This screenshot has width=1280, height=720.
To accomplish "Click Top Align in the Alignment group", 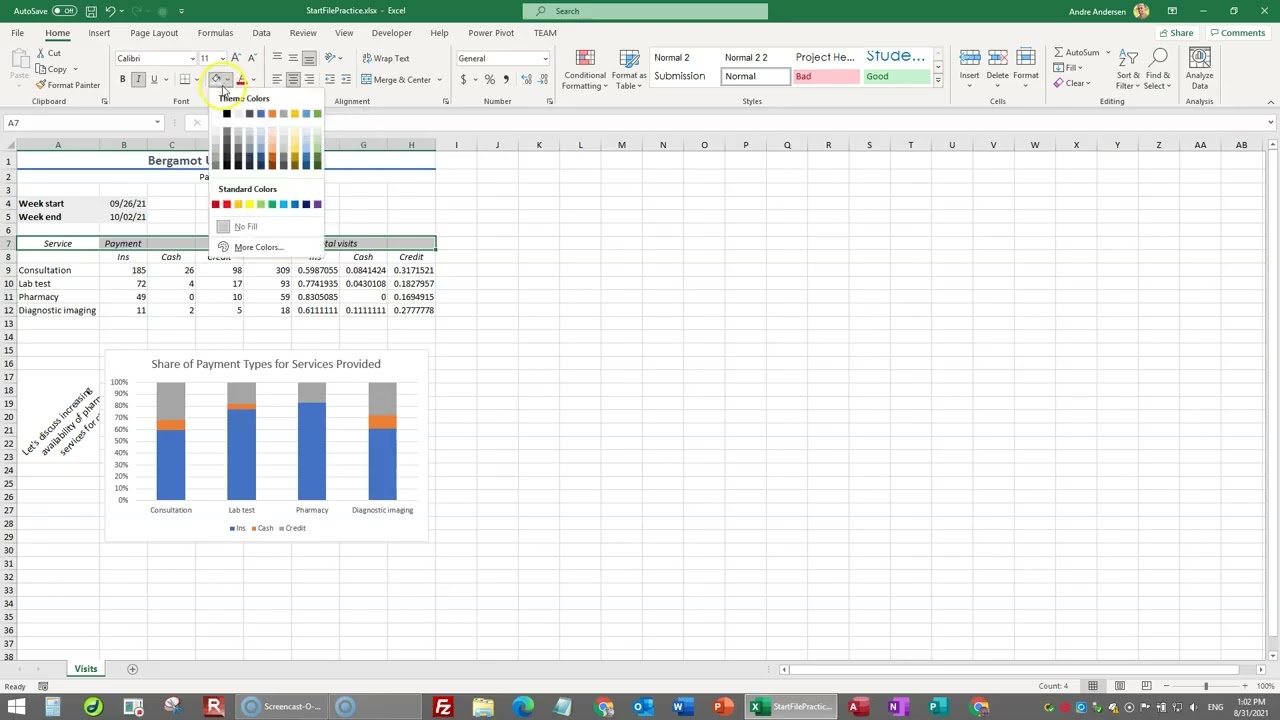I will 277,58.
